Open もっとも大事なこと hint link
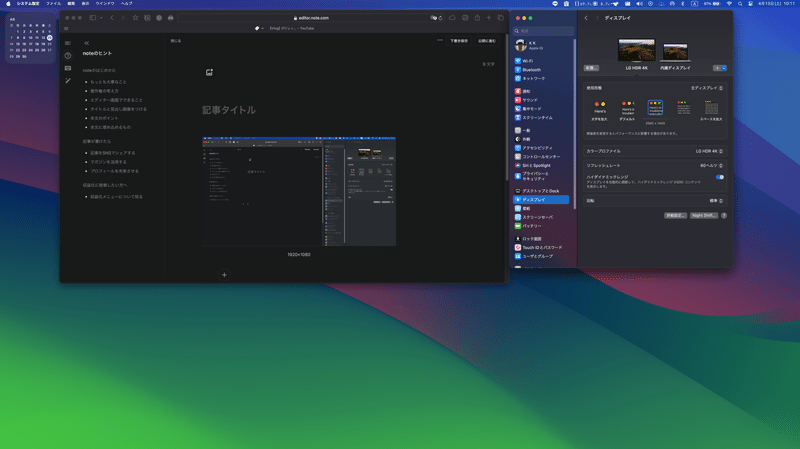The height and width of the screenshot is (449, 800). pos(108,82)
